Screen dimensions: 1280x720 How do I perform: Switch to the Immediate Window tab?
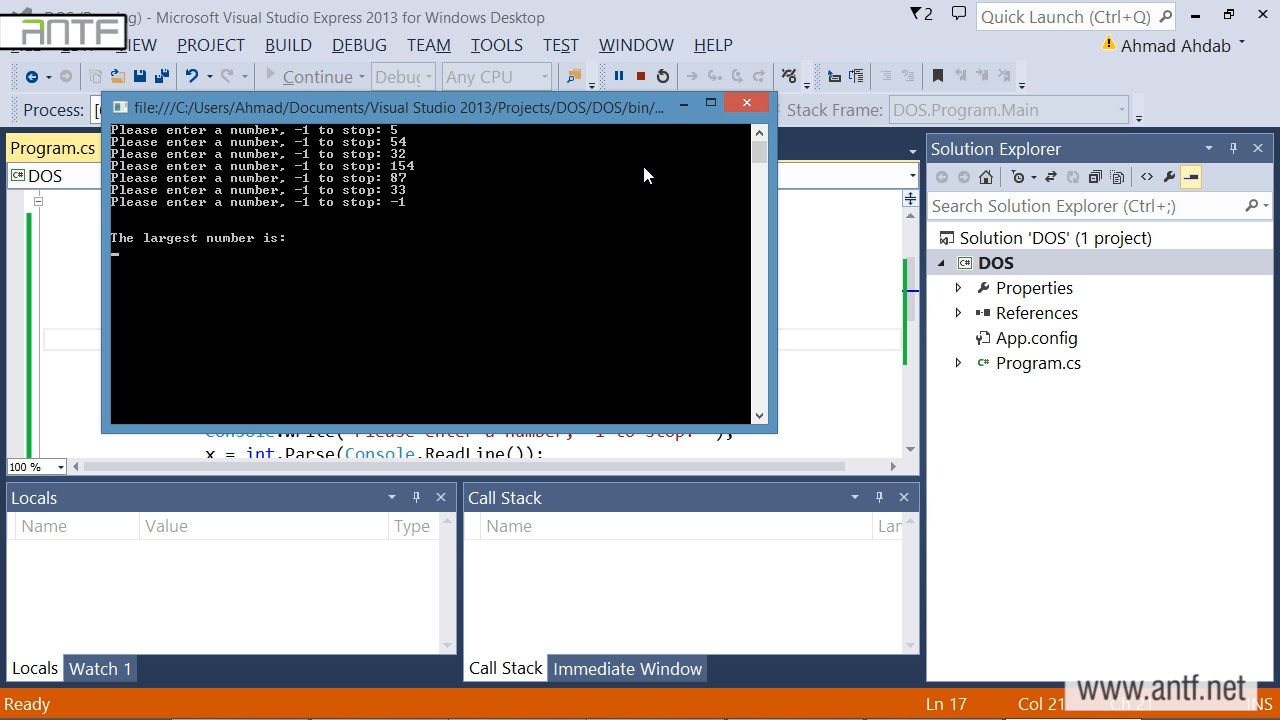coord(627,669)
